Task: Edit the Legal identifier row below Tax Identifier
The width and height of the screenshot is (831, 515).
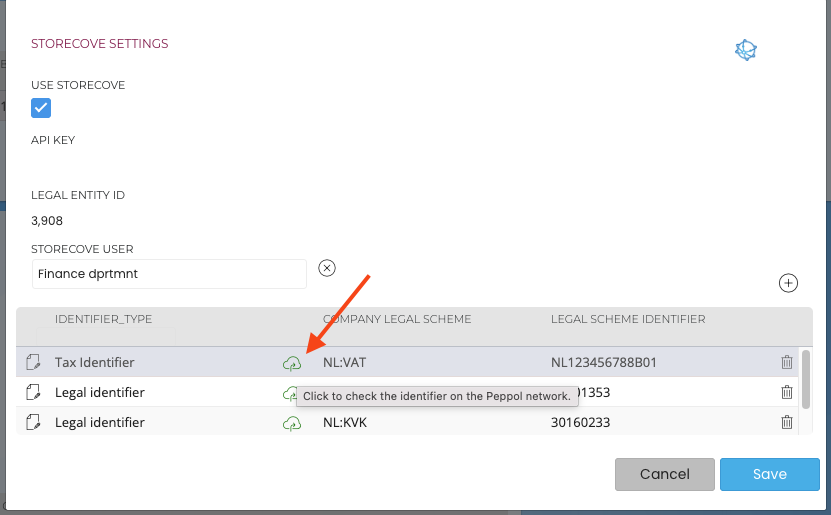Action: click(x=33, y=393)
